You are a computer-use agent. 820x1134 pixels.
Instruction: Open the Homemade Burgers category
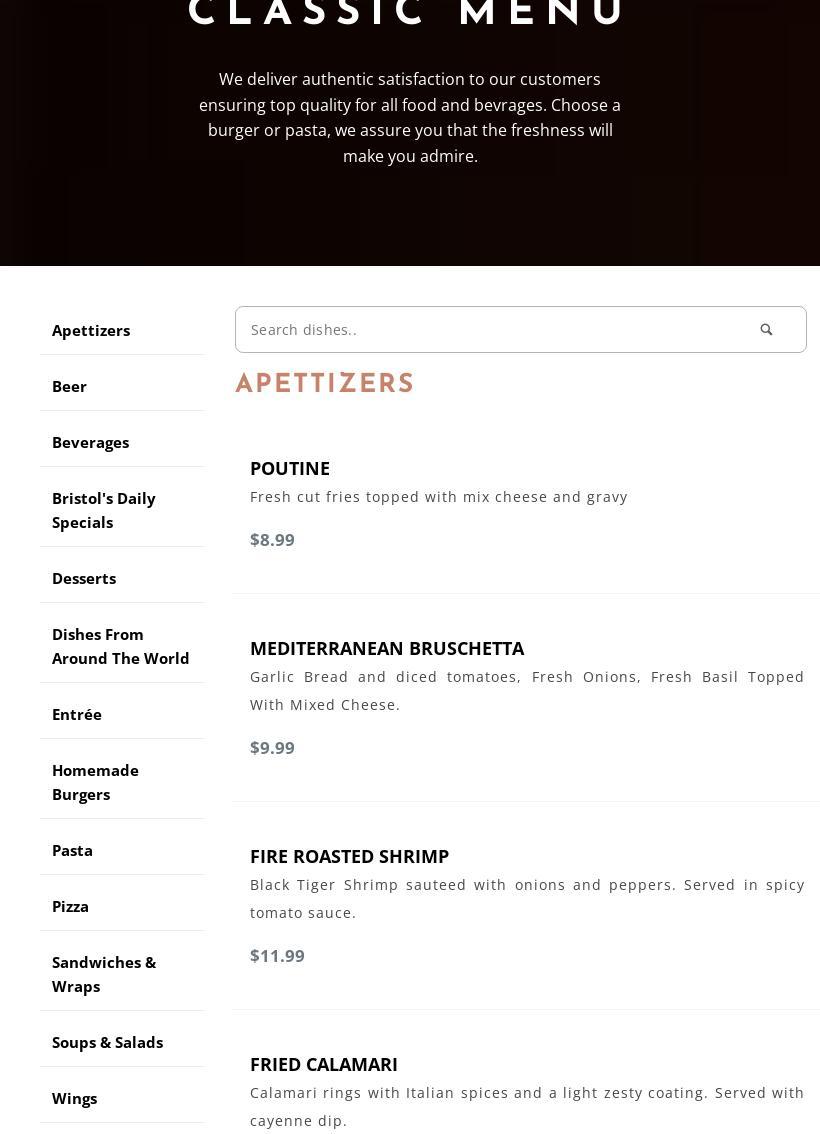tap(95, 782)
